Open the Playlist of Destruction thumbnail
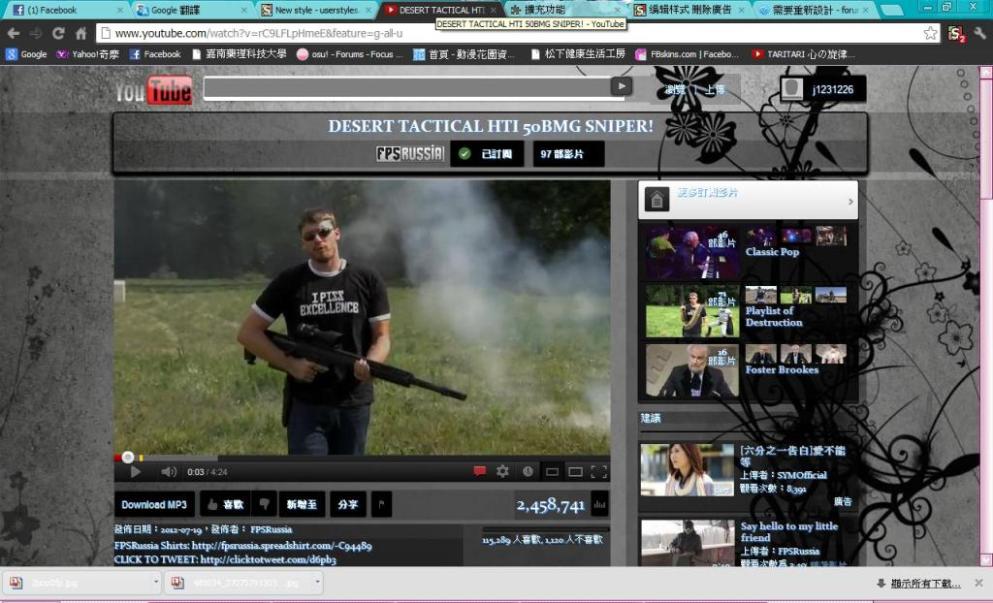This screenshot has height=603, width=993. point(692,311)
